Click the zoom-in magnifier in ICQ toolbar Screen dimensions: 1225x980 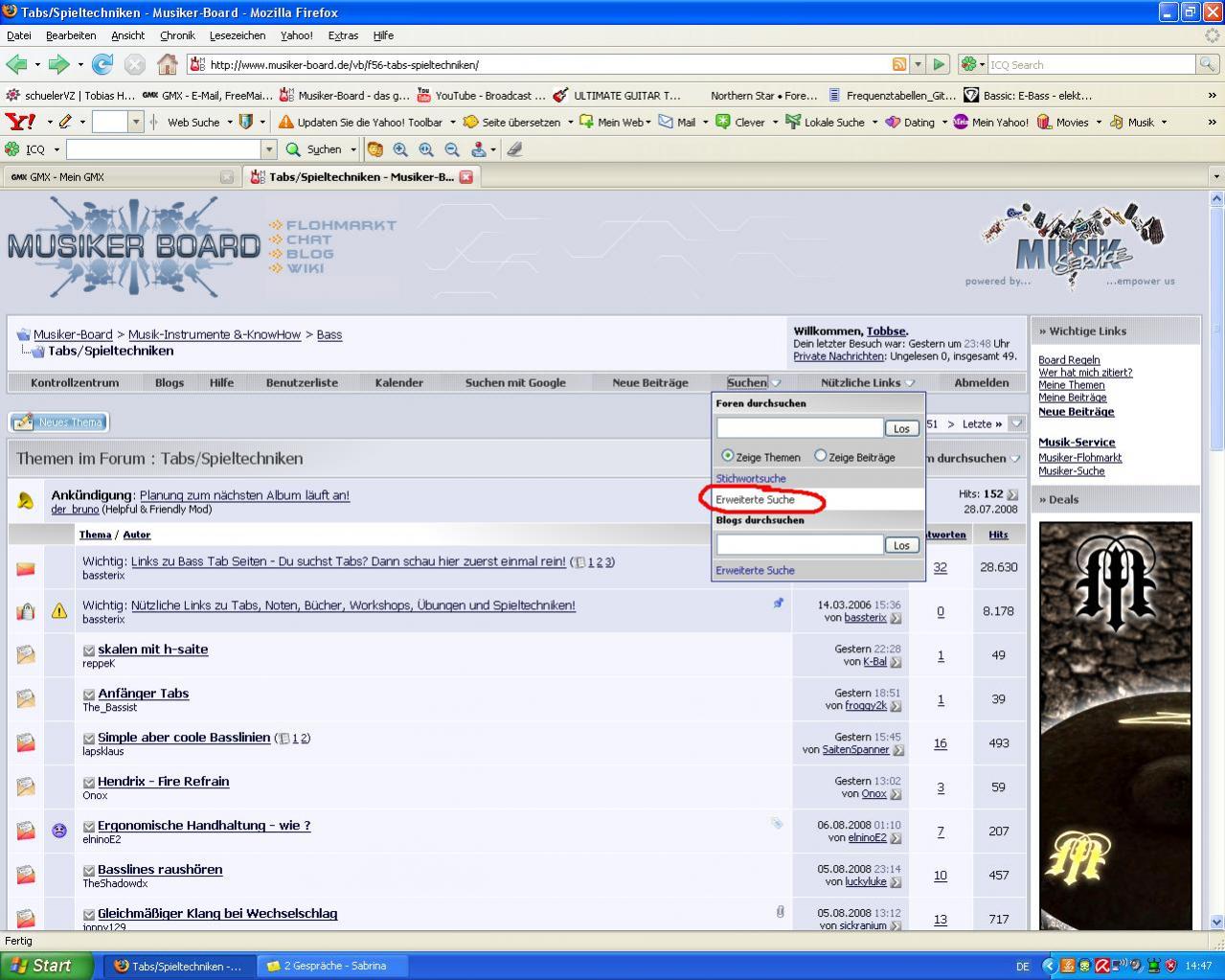tap(400, 149)
